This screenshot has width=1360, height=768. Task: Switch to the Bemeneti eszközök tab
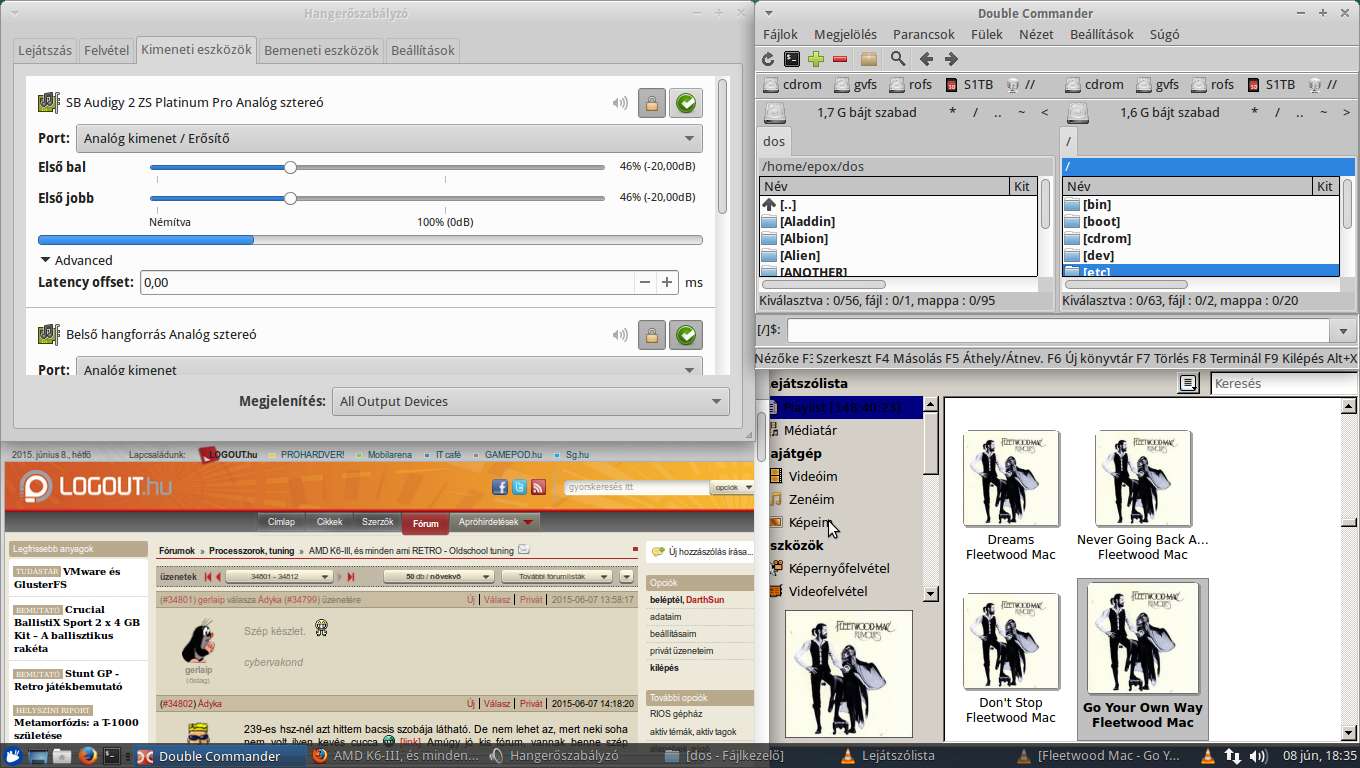point(321,50)
